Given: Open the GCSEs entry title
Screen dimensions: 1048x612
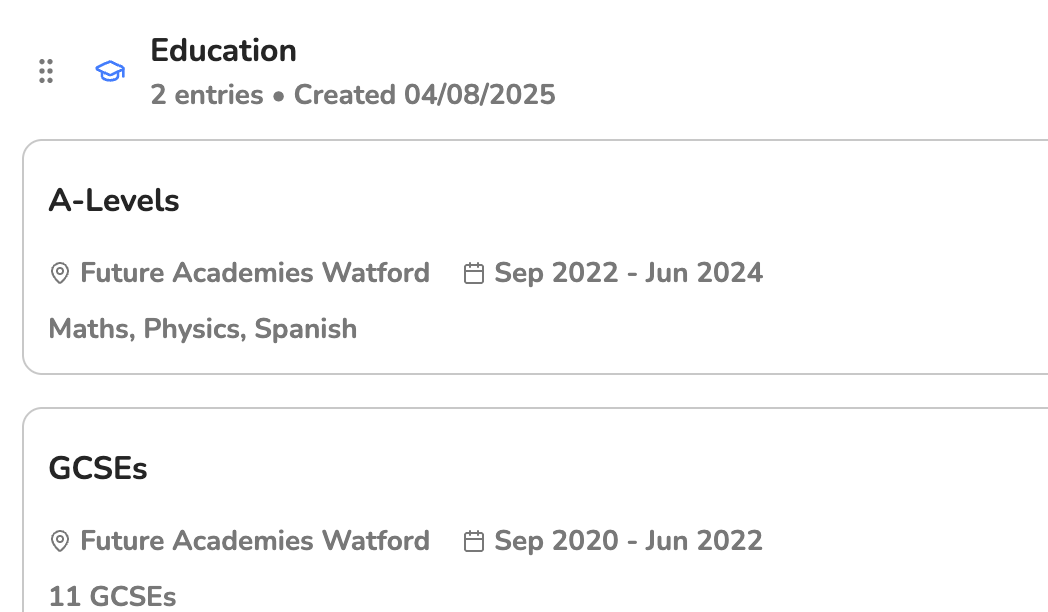Looking at the screenshot, I should pos(98,469).
